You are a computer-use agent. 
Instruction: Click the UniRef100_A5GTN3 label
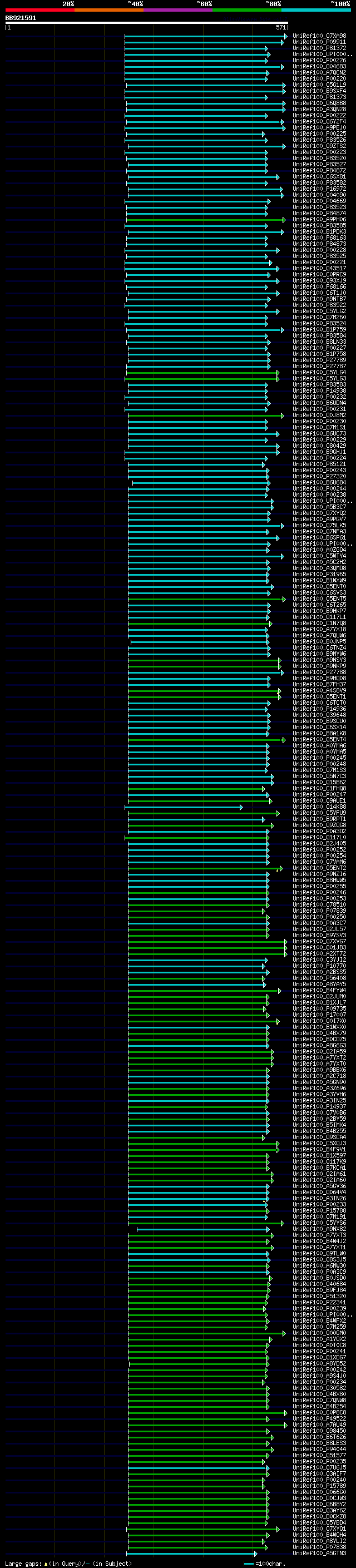[319, 1553]
